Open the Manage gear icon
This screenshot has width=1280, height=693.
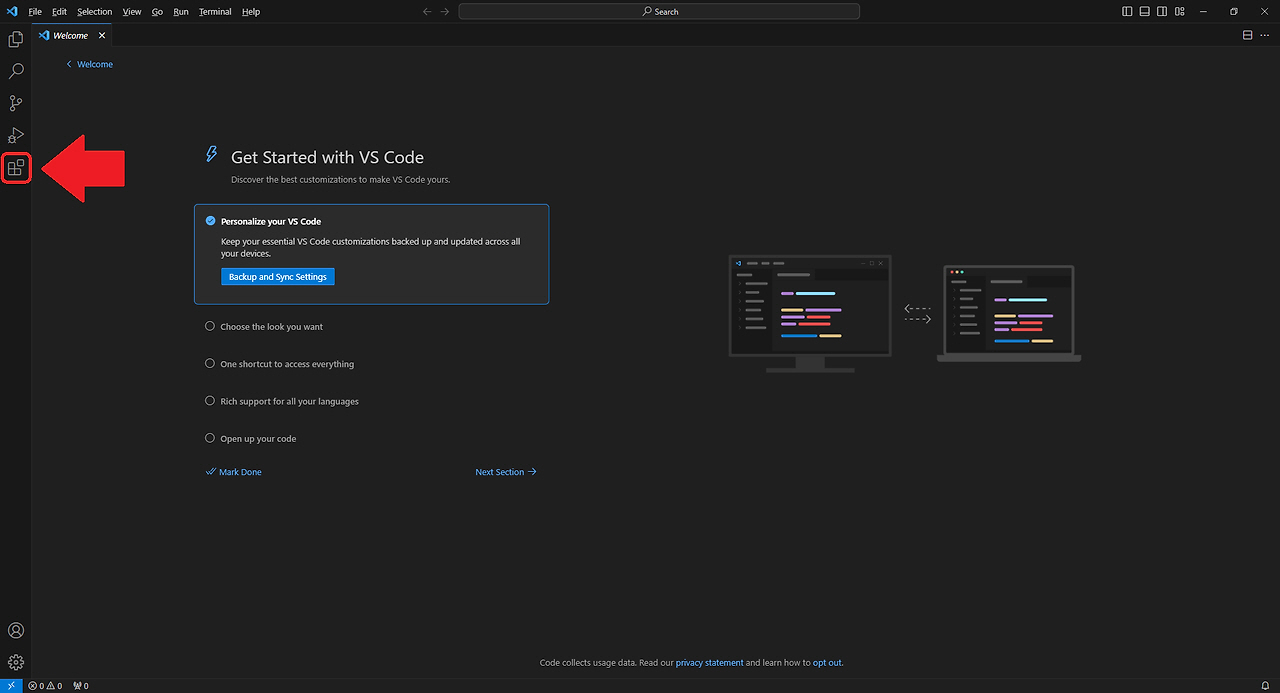(16, 662)
